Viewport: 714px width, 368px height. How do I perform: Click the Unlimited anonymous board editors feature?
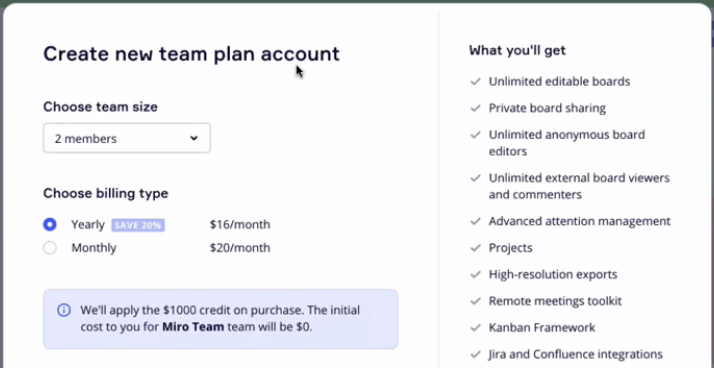pyautogui.click(x=567, y=143)
